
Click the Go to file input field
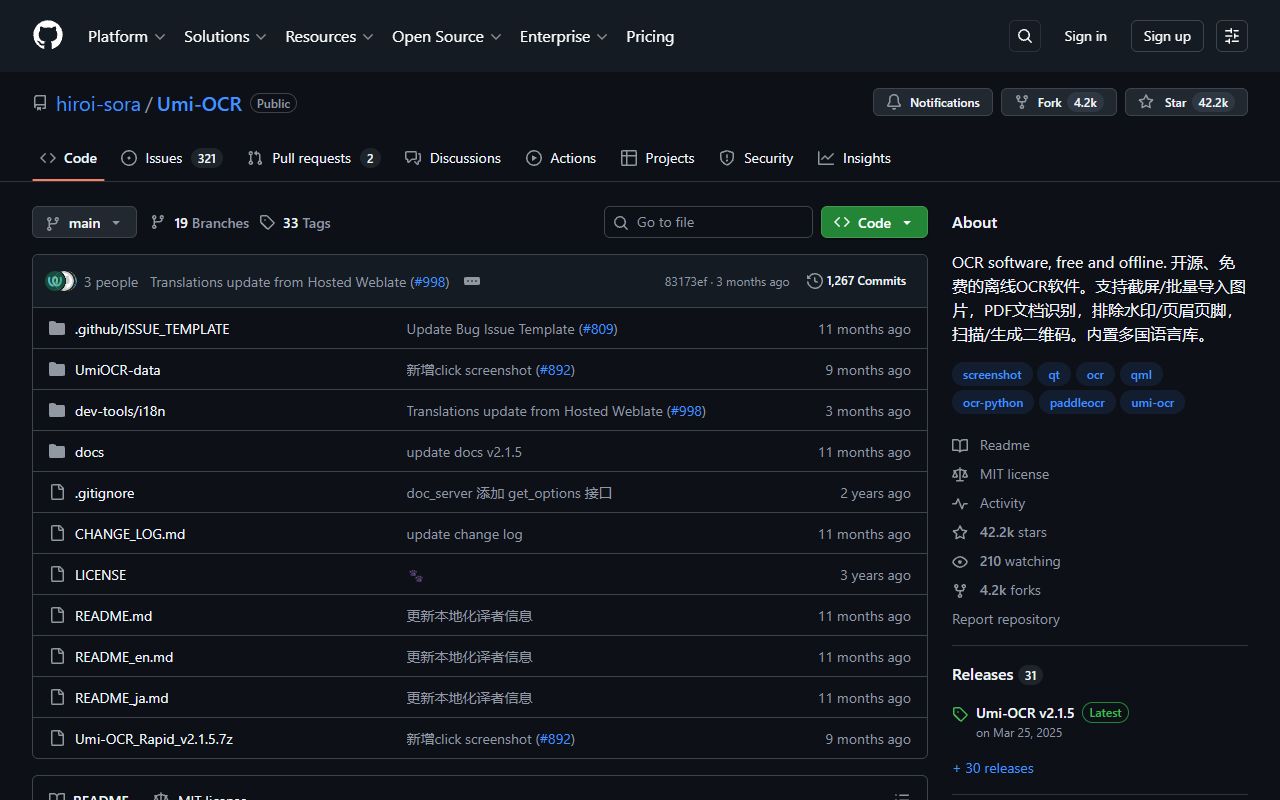click(x=708, y=222)
